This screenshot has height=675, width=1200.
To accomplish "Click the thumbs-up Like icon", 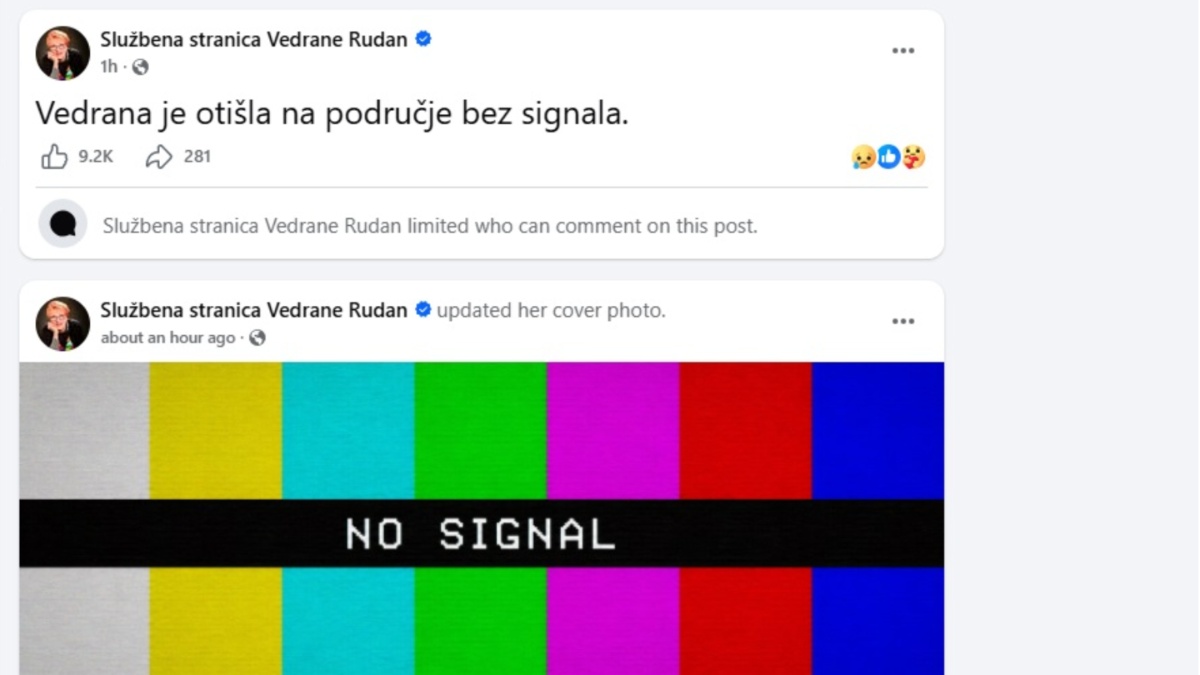I will click(54, 156).
